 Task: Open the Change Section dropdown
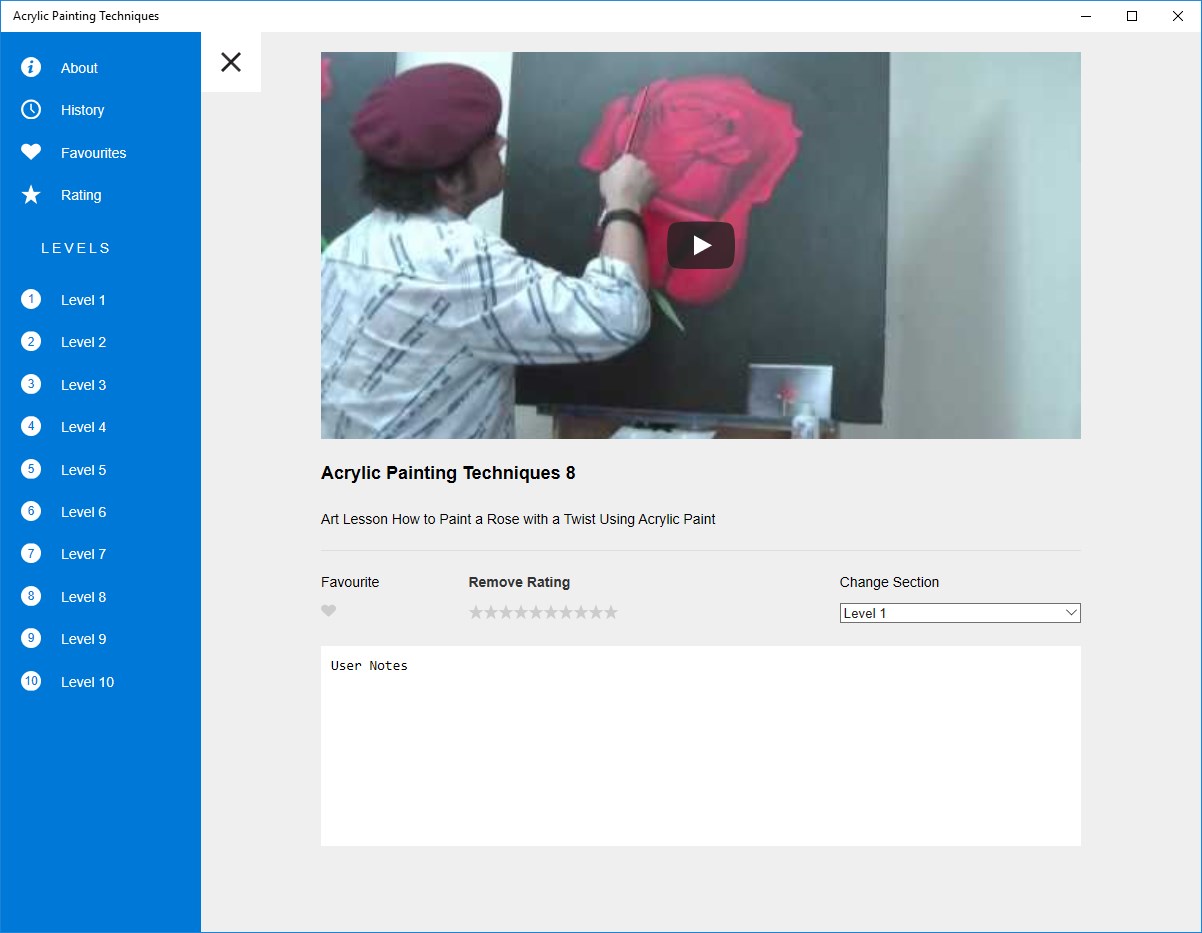tap(960, 613)
